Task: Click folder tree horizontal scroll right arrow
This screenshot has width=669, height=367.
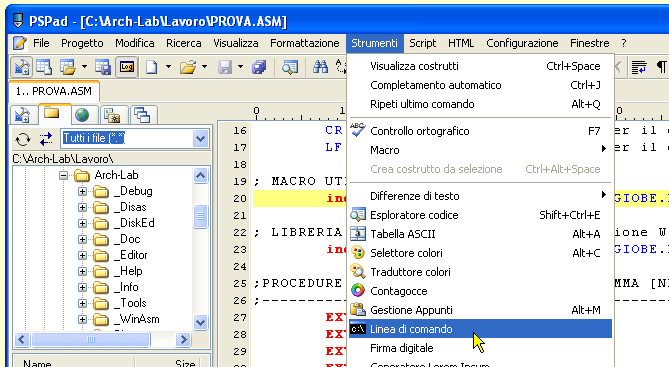Action: 183,340
